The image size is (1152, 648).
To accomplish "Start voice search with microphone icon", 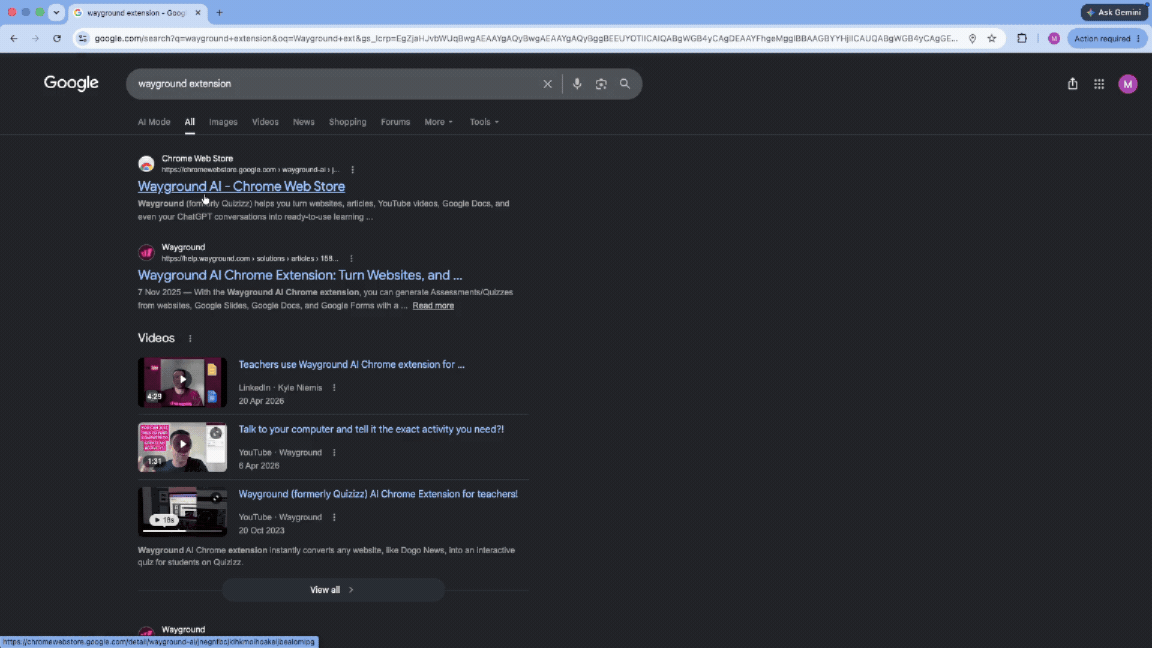I will pyautogui.click(x=577, y=84).
